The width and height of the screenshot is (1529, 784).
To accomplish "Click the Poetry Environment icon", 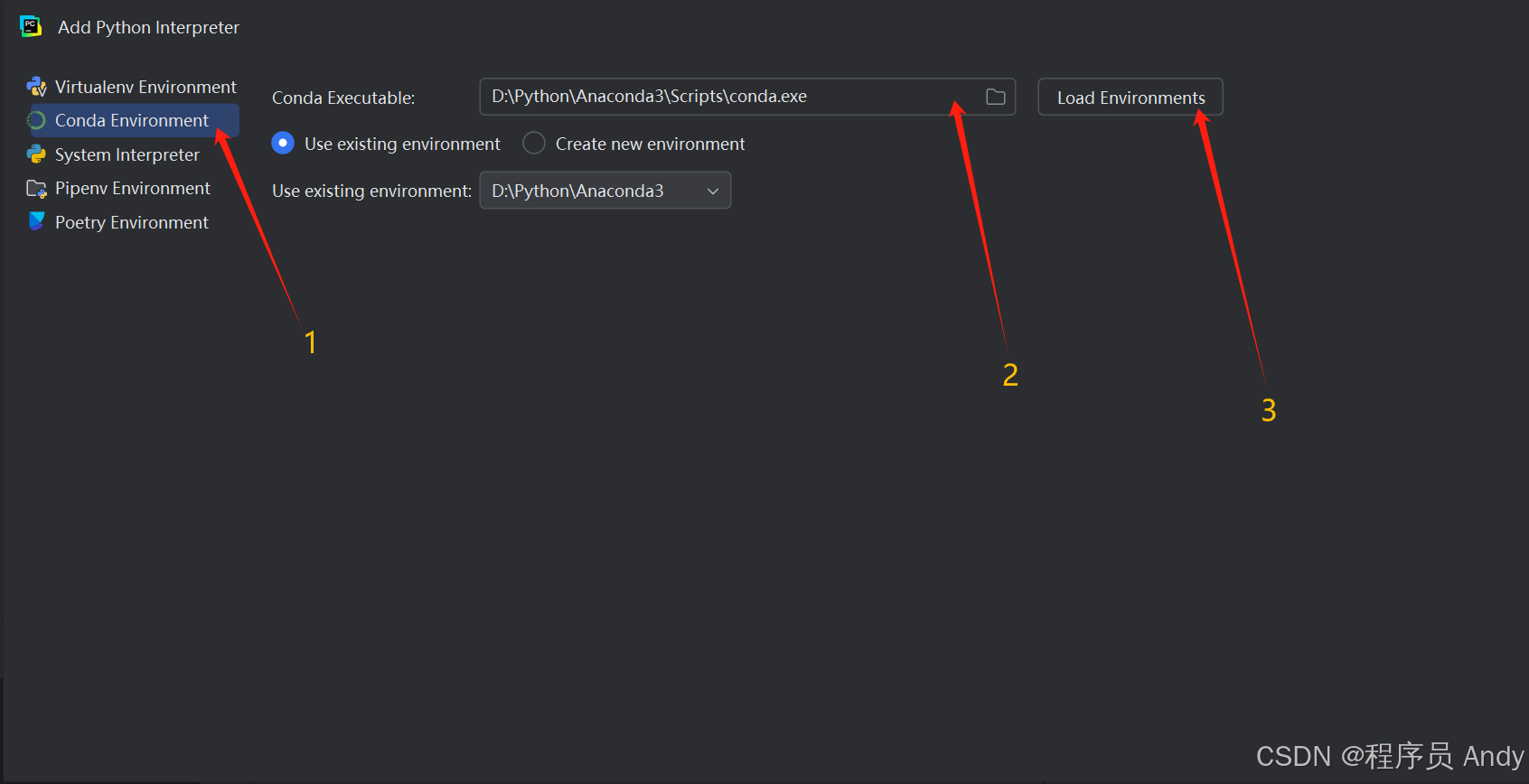I will pos(36,221).
